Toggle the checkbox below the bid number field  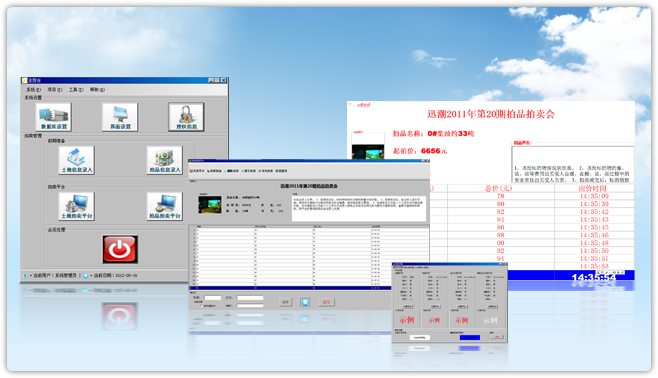tap(202, 306)
